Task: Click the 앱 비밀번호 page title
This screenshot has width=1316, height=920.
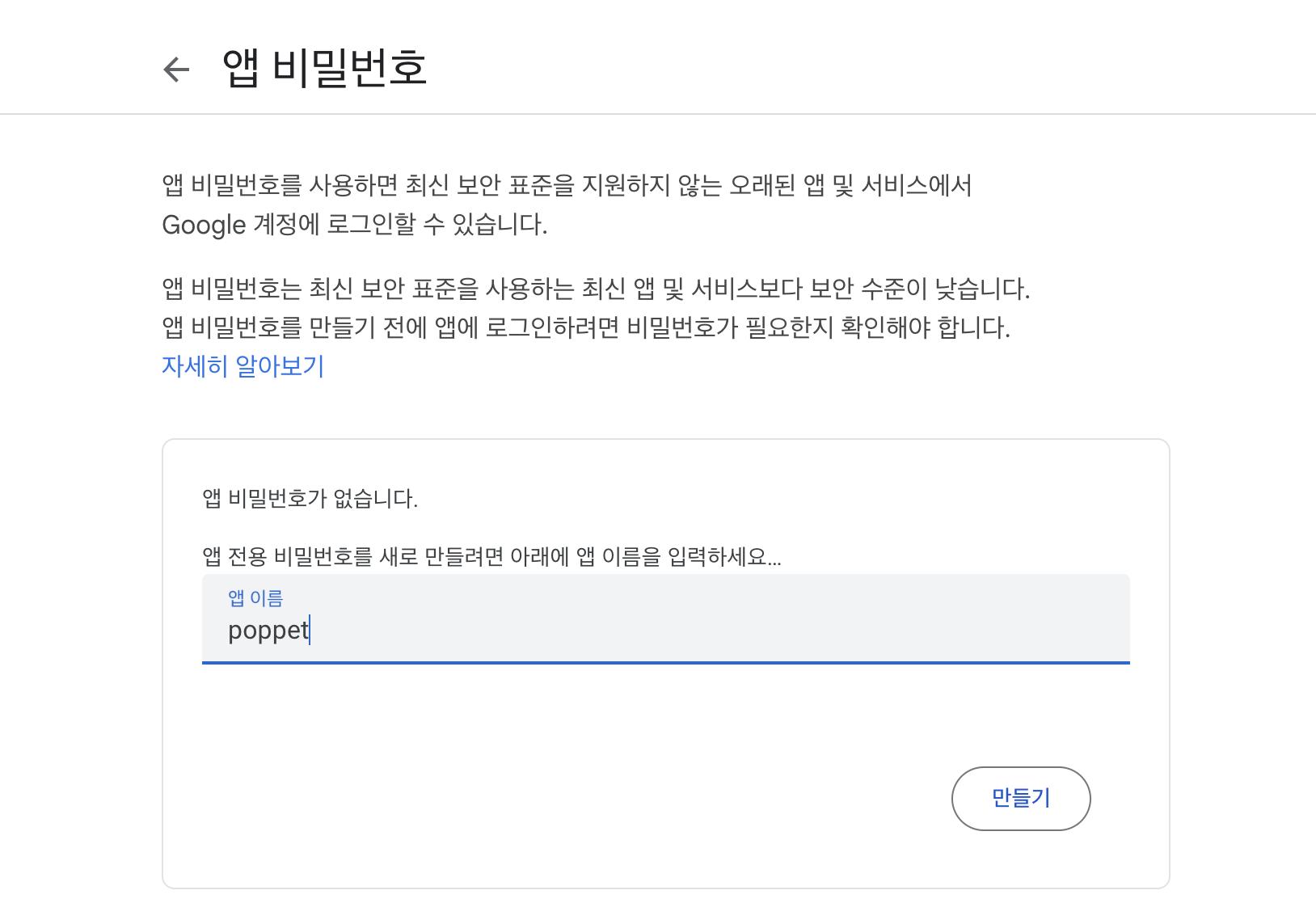Action: (x=324, y=68)
